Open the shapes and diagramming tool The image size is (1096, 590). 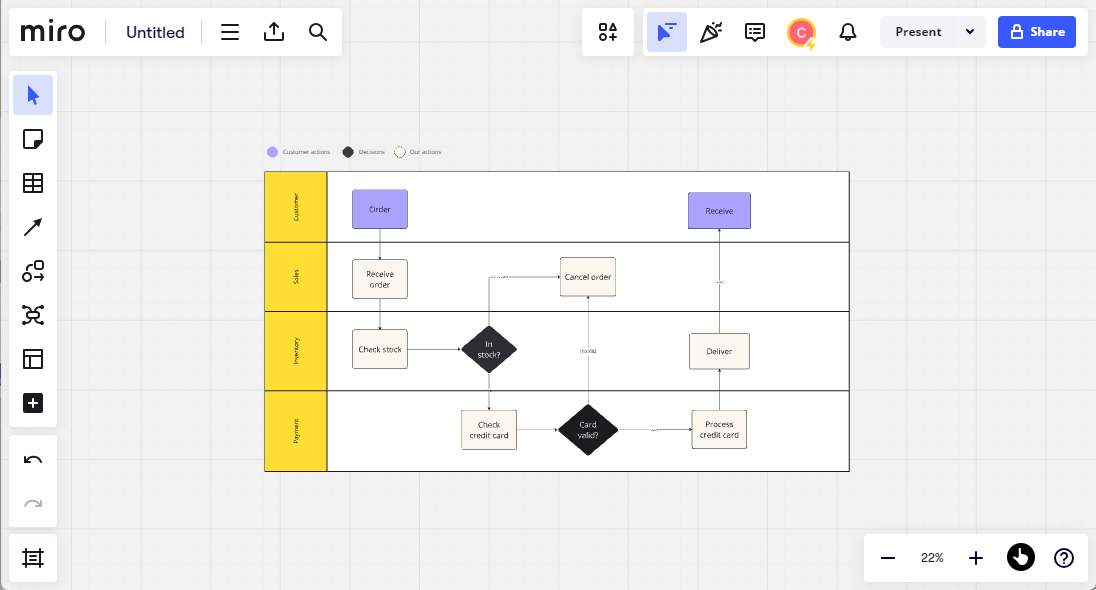pos(33,271)
